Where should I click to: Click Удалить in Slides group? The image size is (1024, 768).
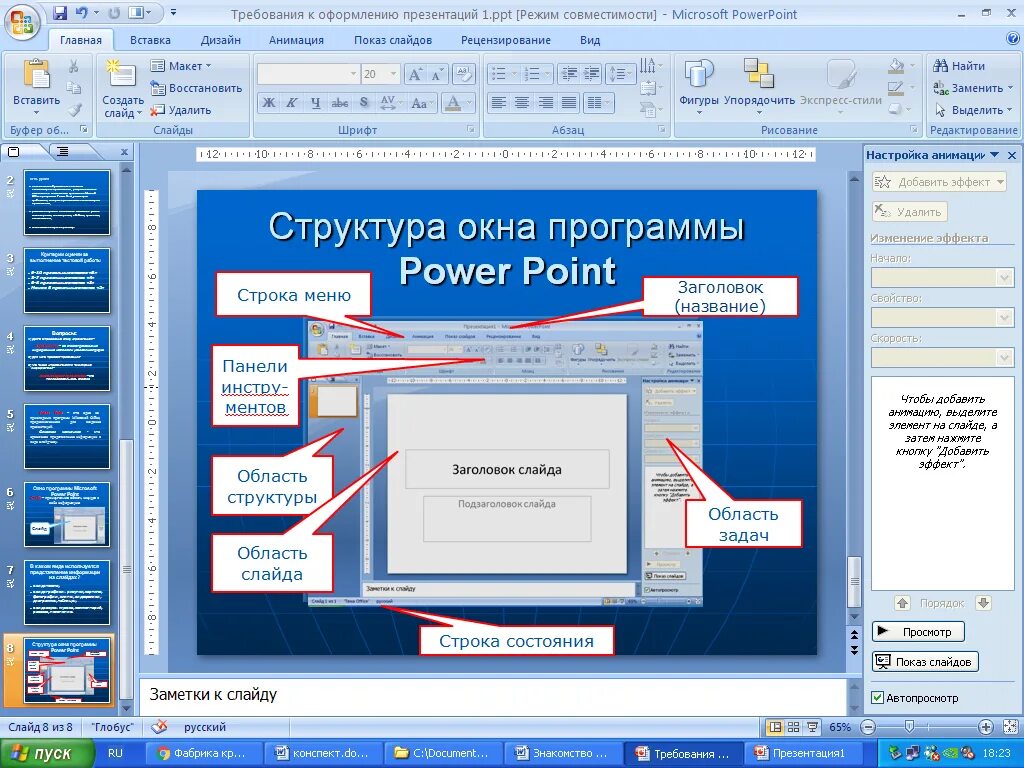coord(181,110)
